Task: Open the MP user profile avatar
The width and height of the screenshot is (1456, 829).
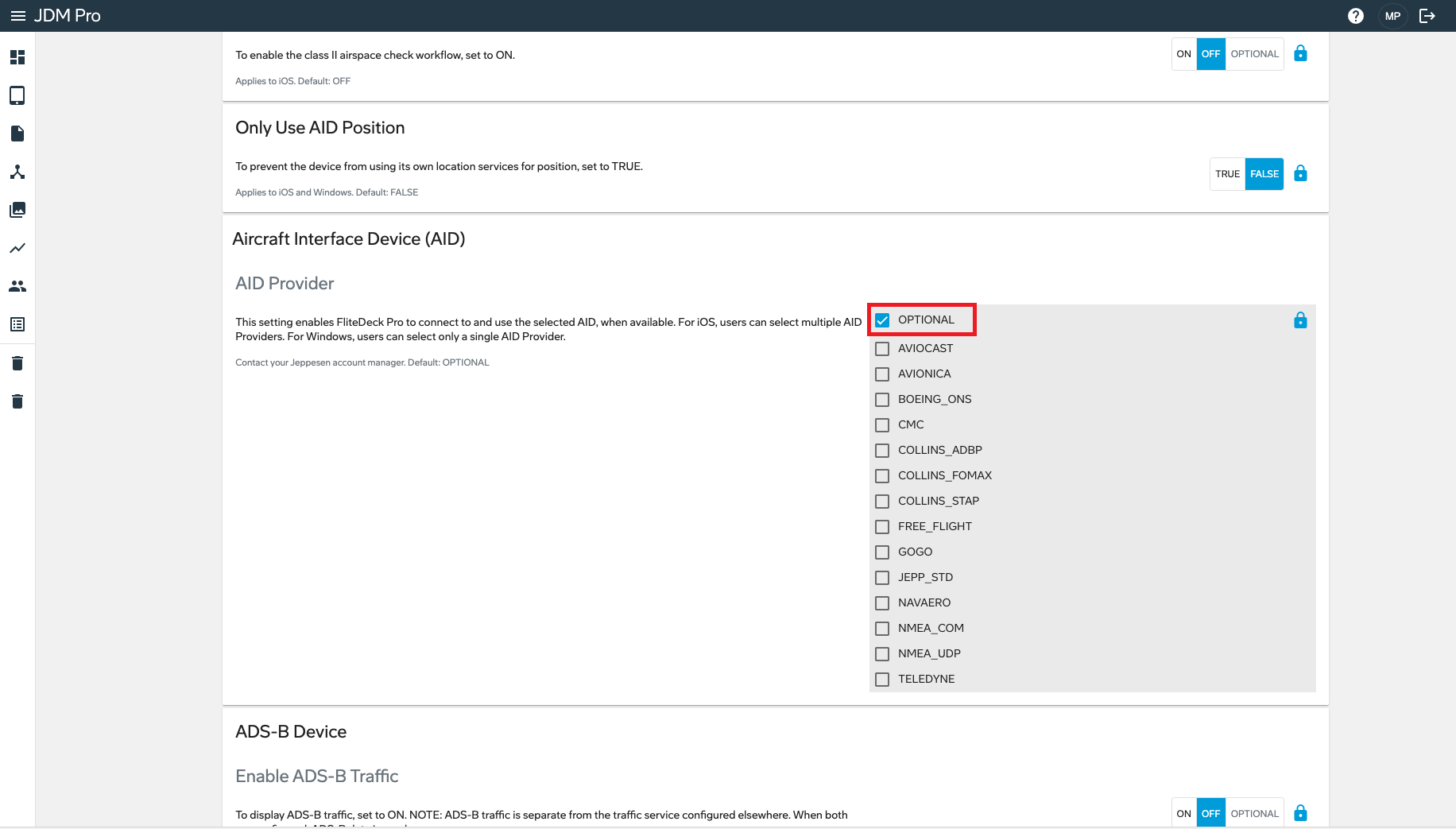Action: (x=1392, y=16)
